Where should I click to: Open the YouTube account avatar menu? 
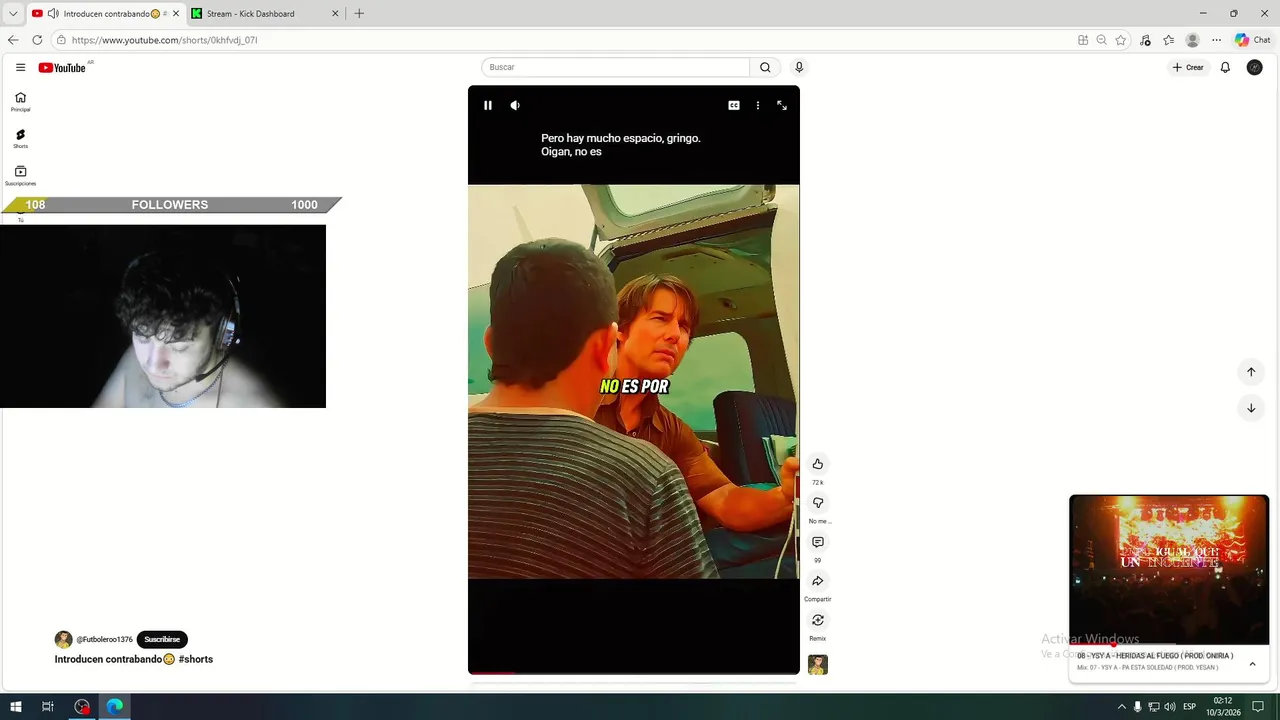coord(1255,67)
